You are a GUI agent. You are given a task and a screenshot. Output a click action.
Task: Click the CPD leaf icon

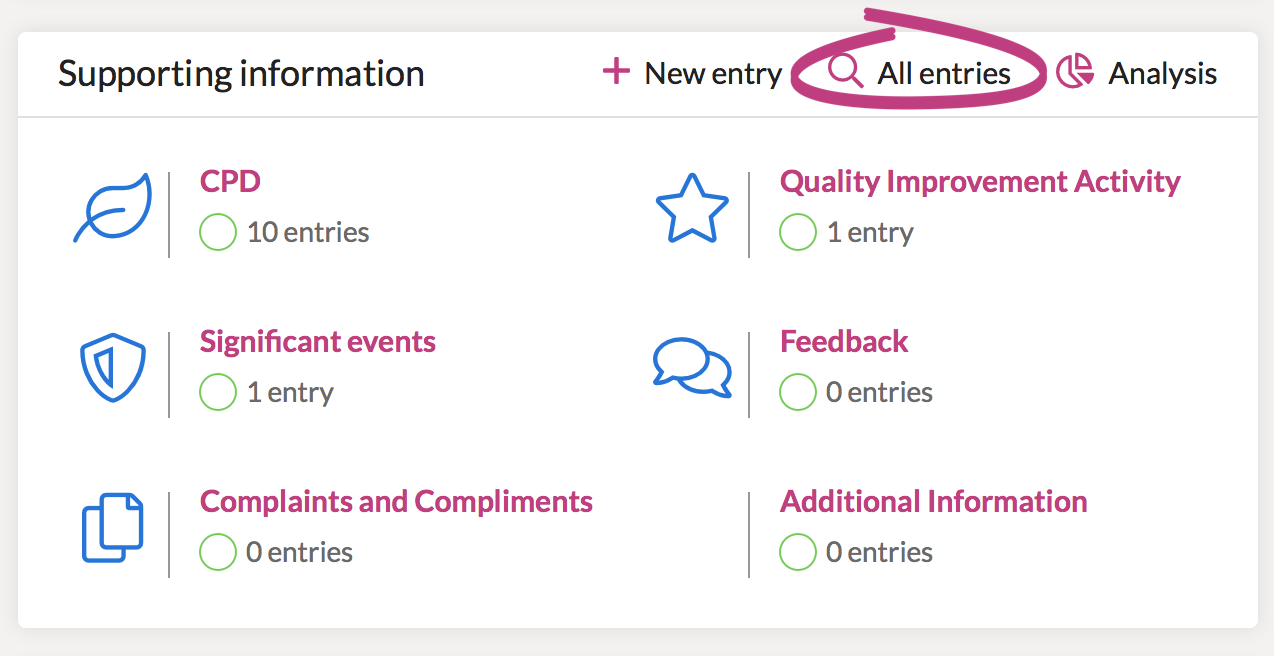113,208
